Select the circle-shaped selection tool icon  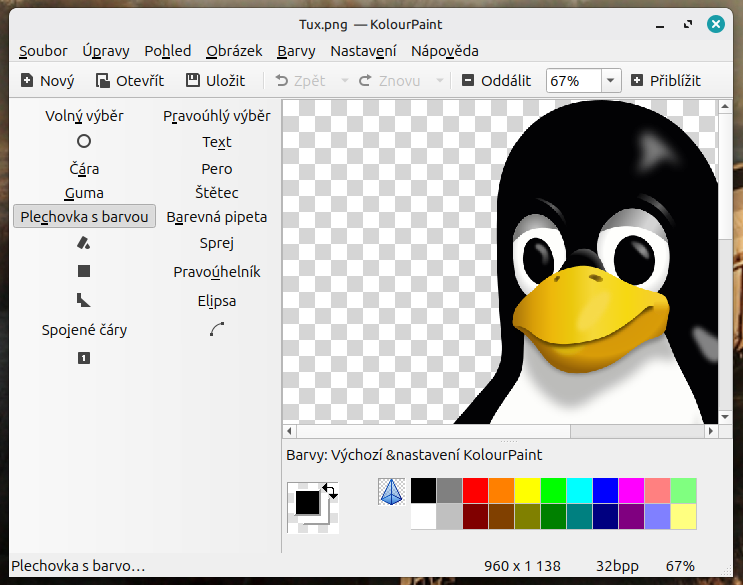[84, 141]
